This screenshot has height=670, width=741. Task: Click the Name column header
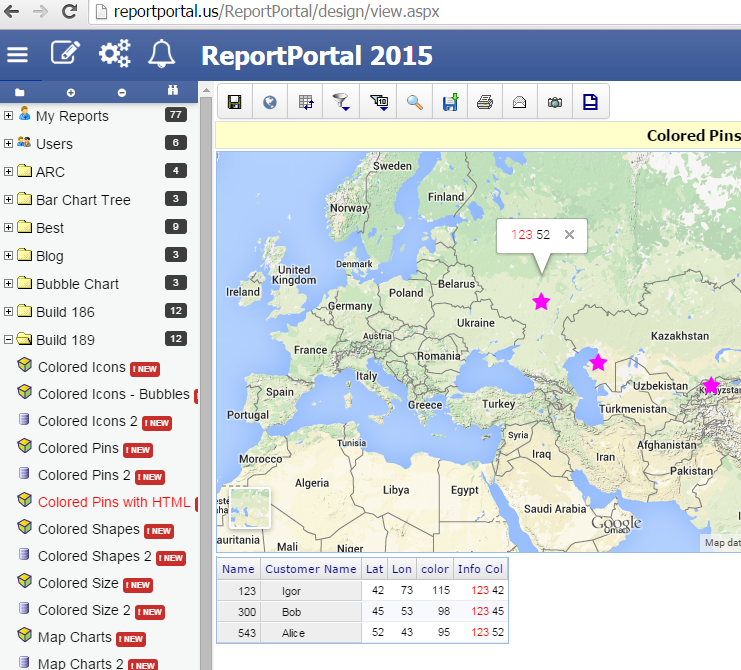[238, 569]
